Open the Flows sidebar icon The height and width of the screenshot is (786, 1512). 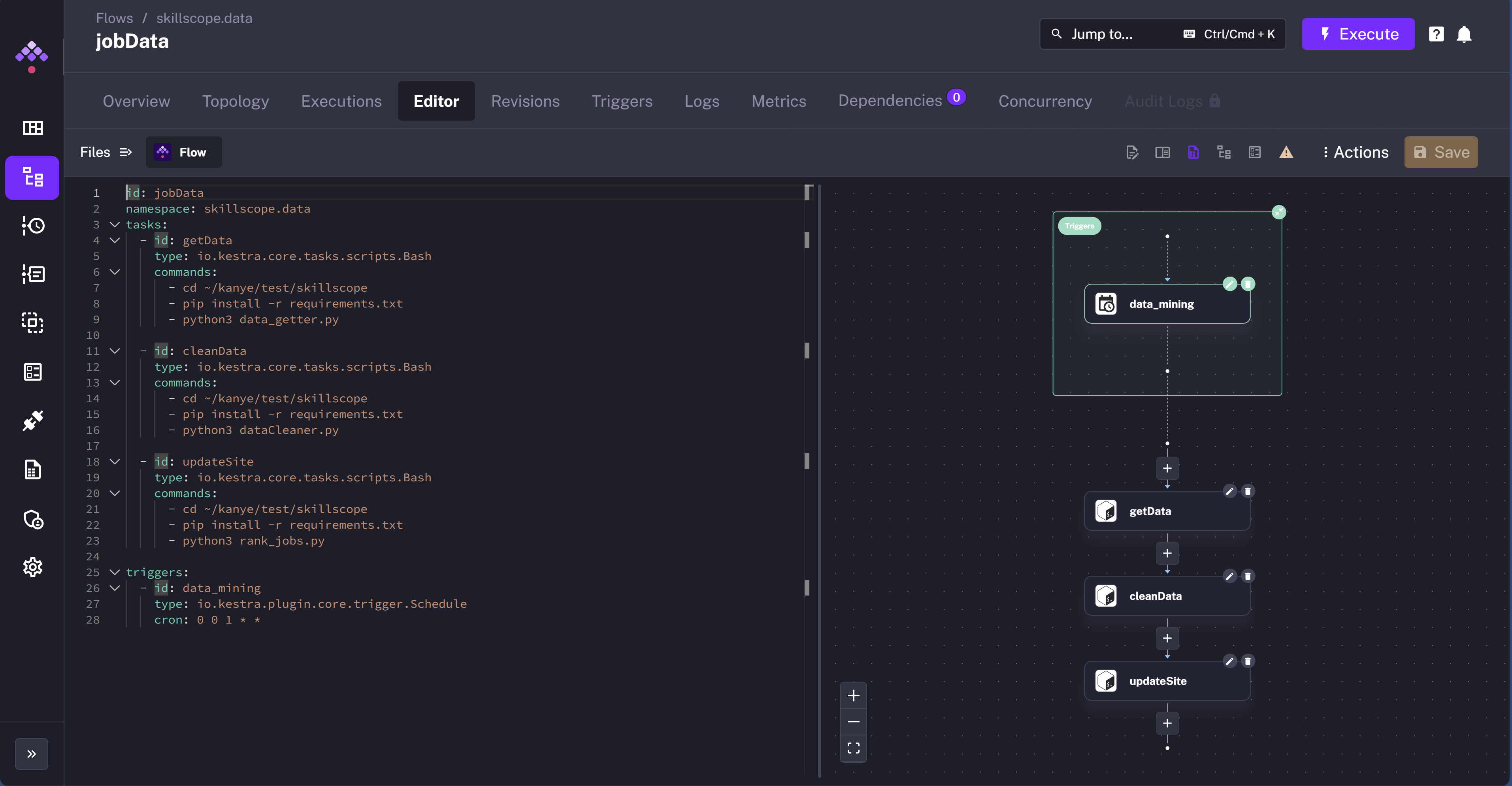pos(32,177)
